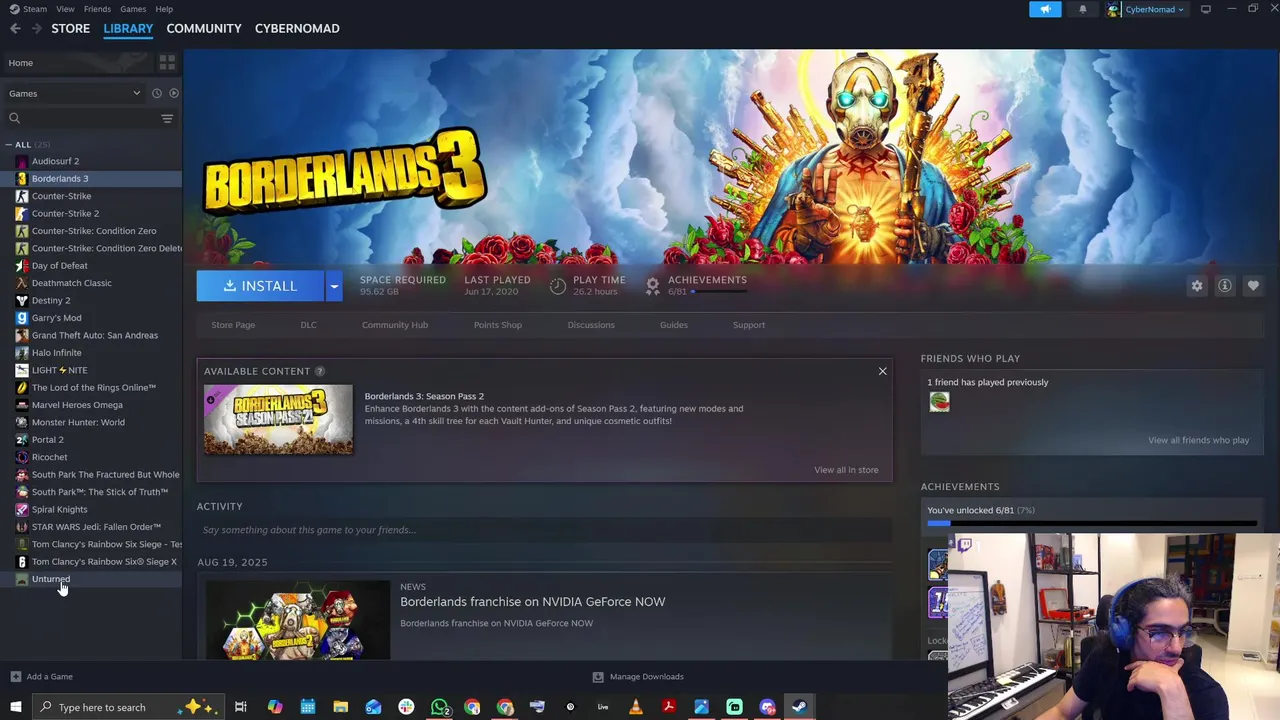
Task: Click the library search magnifier icon
Action: [14, 118]
